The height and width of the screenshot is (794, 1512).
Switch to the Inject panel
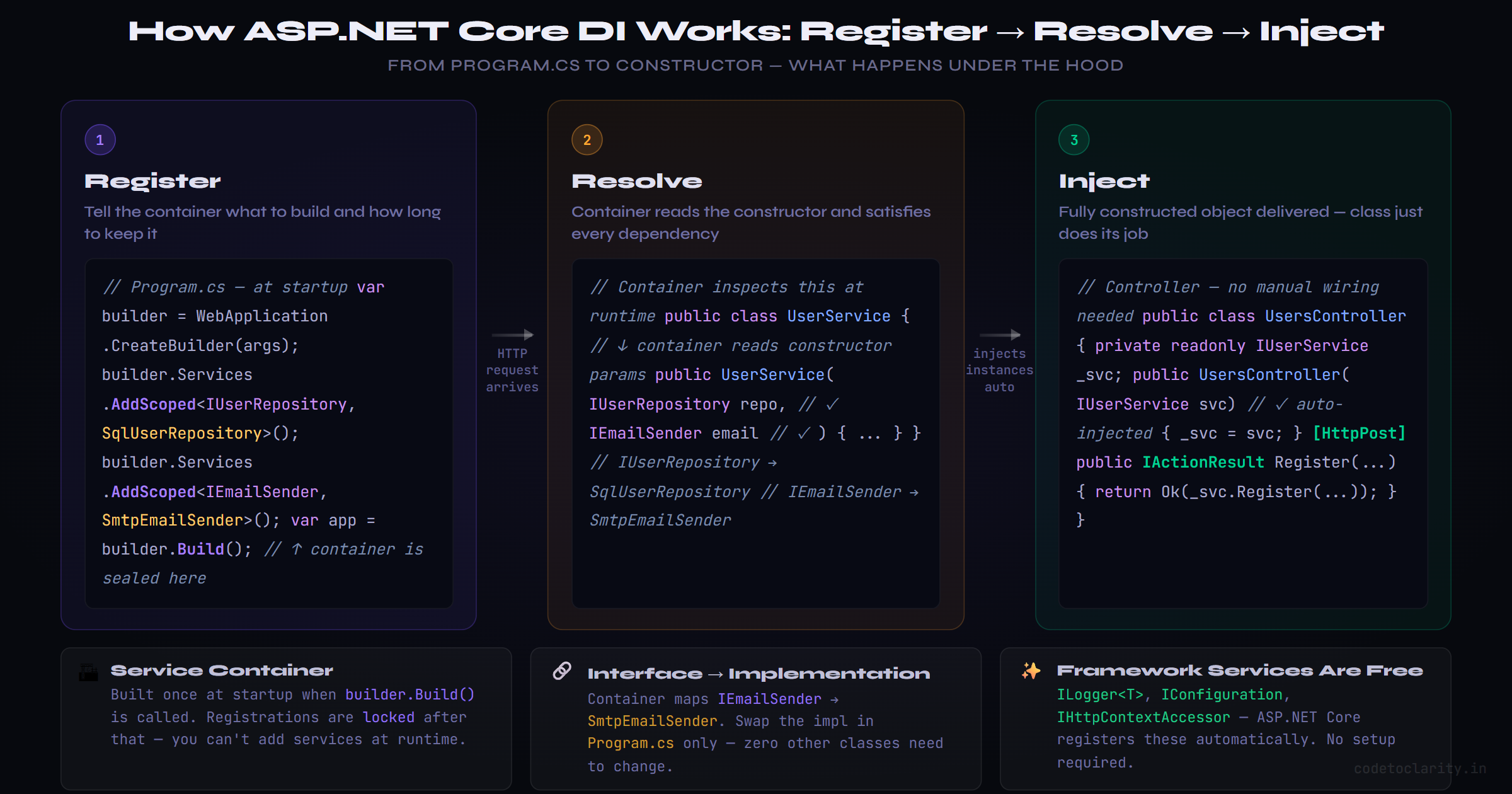point(1104,181)
